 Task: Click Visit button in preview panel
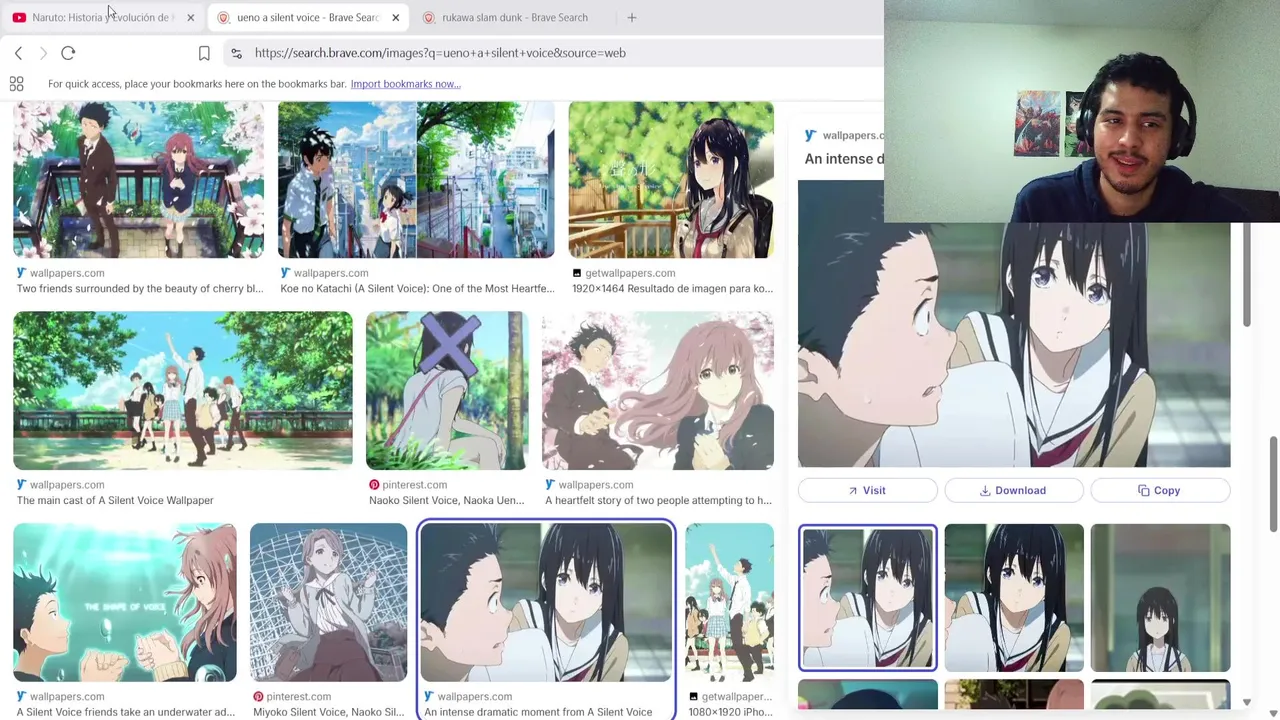[x=867, y=490]
